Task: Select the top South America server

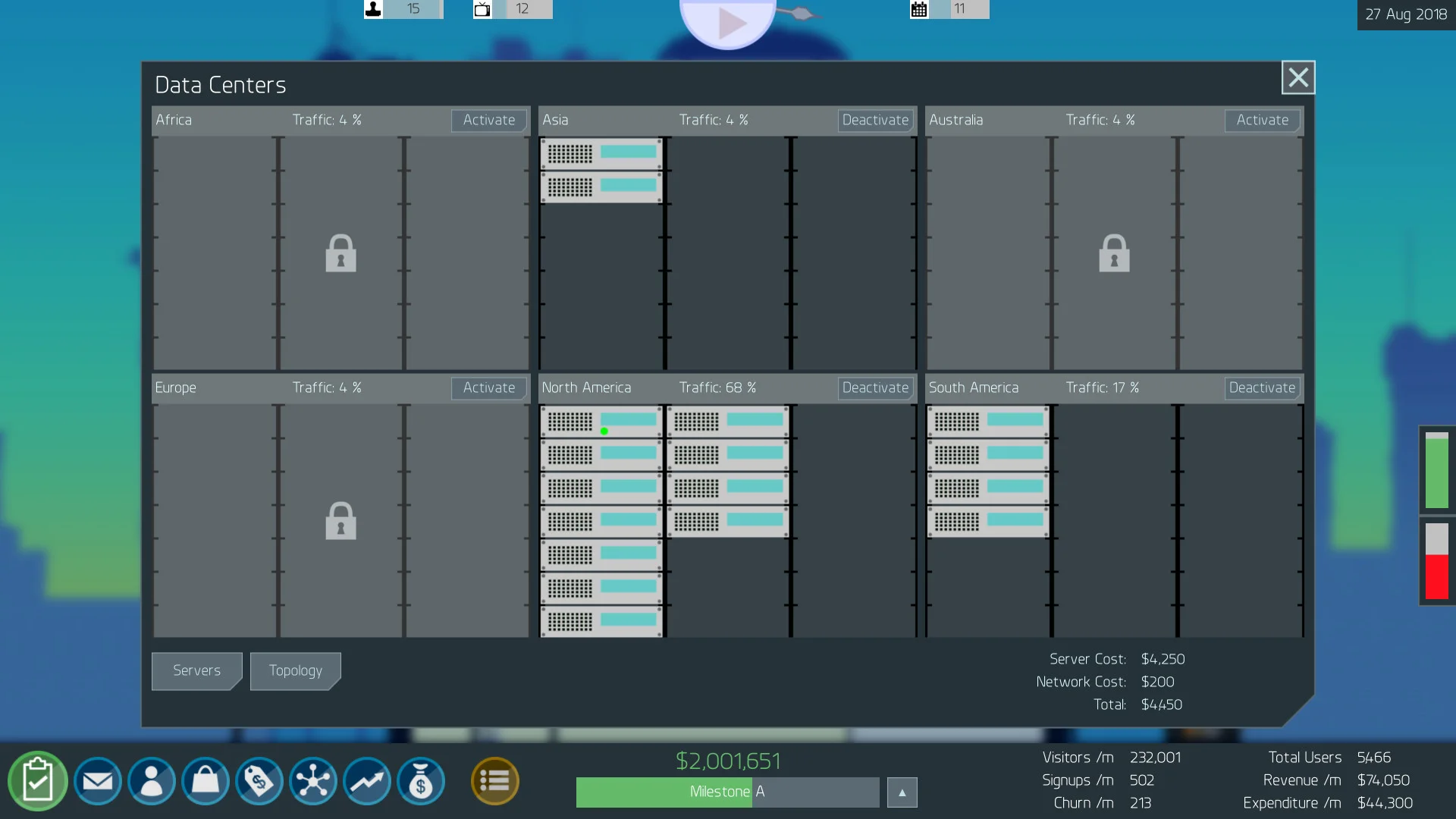Action: coord(989,422)
